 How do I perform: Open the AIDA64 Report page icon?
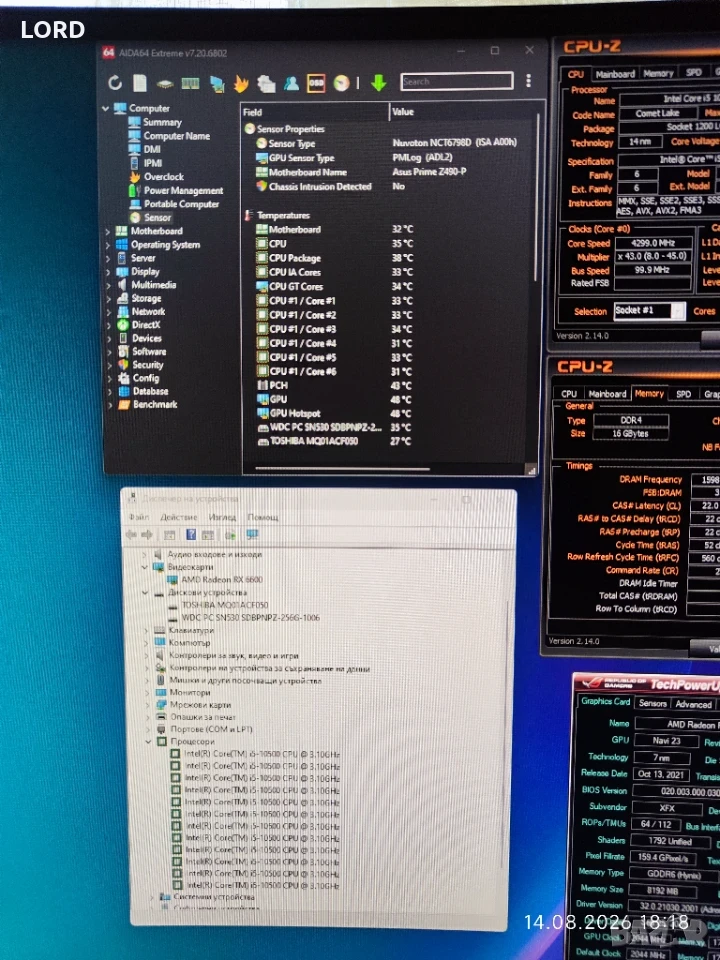pyautogui.click(x=140, y=83)
